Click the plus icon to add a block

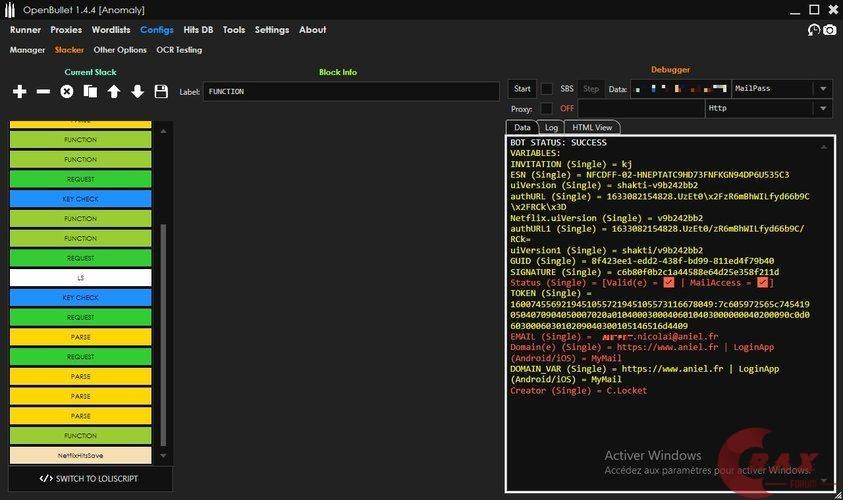pyautogui.click(x=20, y=92)
